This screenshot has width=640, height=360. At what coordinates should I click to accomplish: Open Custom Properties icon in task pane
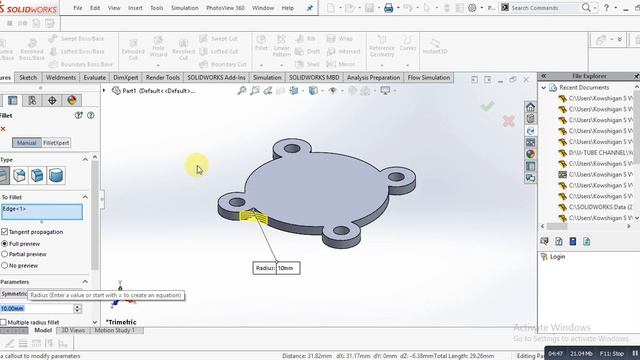(530, 166)
